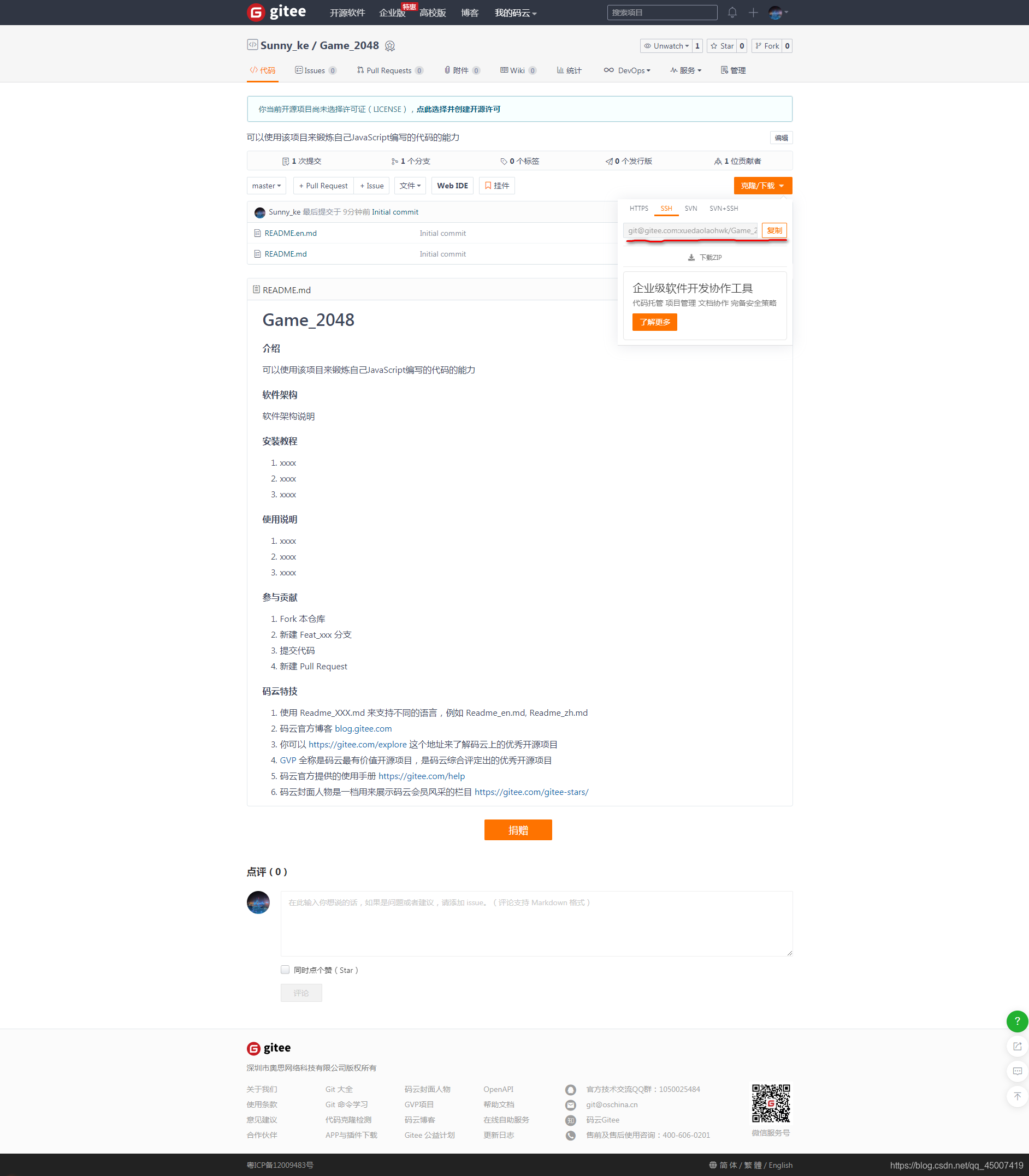Image resolution: width=1029 pixels, height=1176 pixels.
Task: Open the user avatar menu
Action: coord(778,12)
